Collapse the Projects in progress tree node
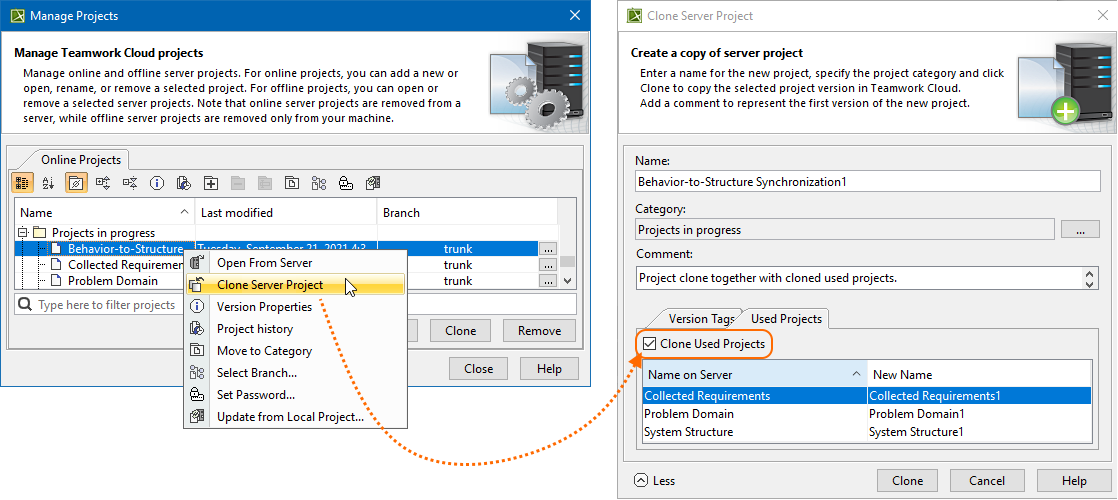1118x500 pixels. click(x=23, y=233)
